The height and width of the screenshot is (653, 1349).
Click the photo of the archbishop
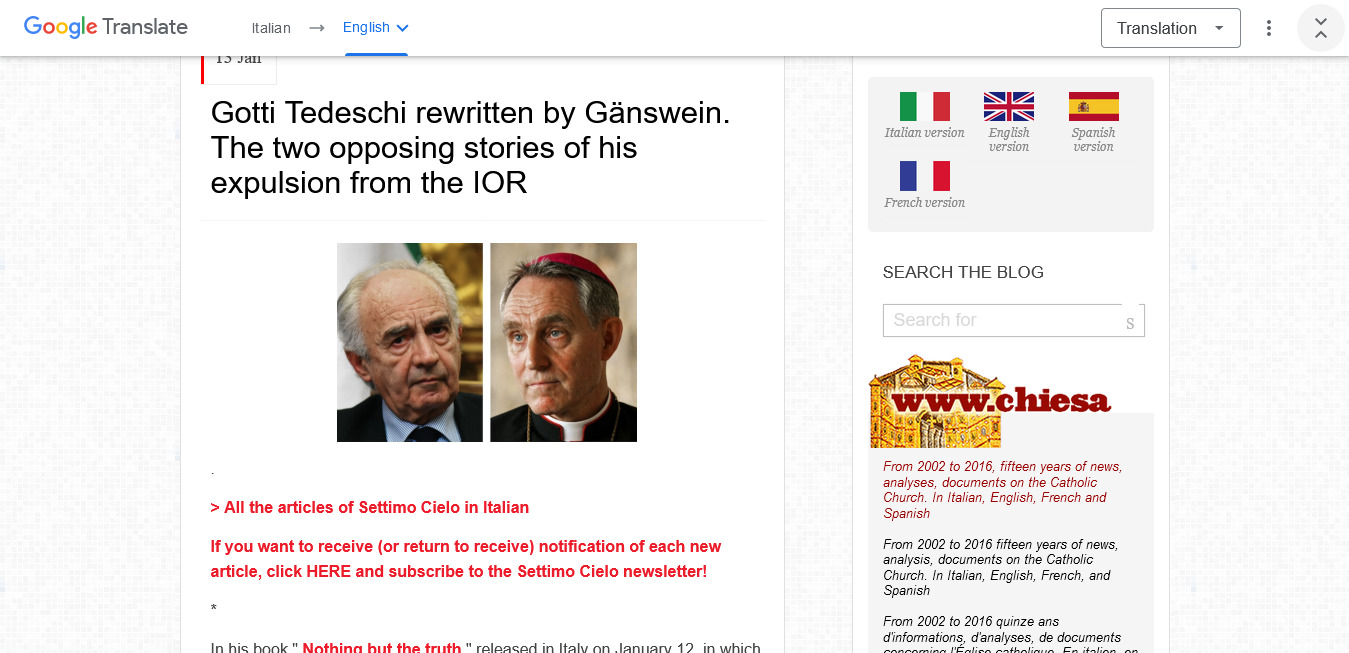[x=563, y=342]
